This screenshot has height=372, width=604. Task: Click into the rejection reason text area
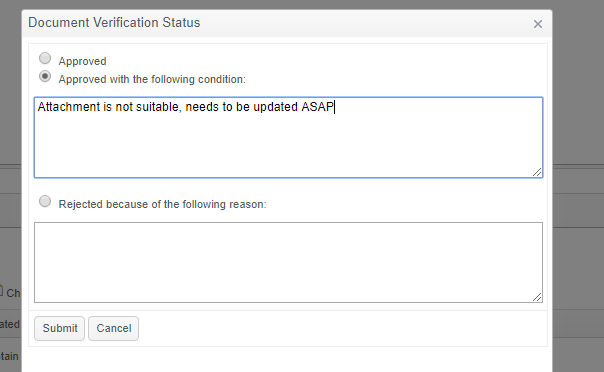(289, 262)
